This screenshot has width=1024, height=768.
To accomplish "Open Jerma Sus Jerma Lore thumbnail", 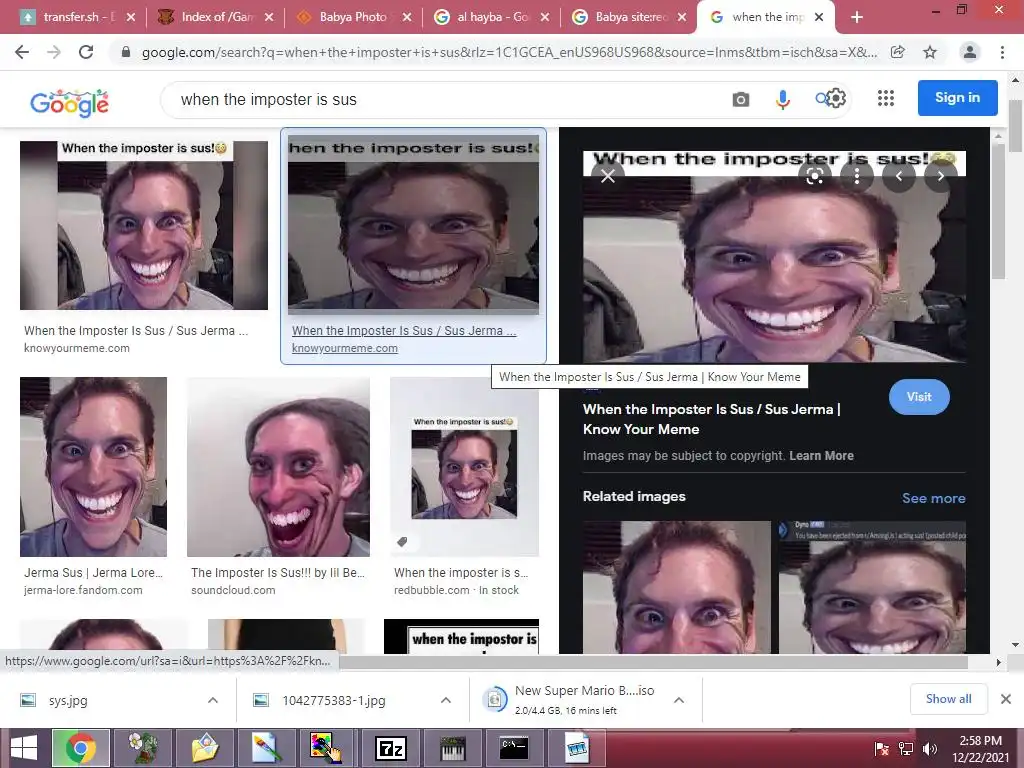I will (93, 467).
